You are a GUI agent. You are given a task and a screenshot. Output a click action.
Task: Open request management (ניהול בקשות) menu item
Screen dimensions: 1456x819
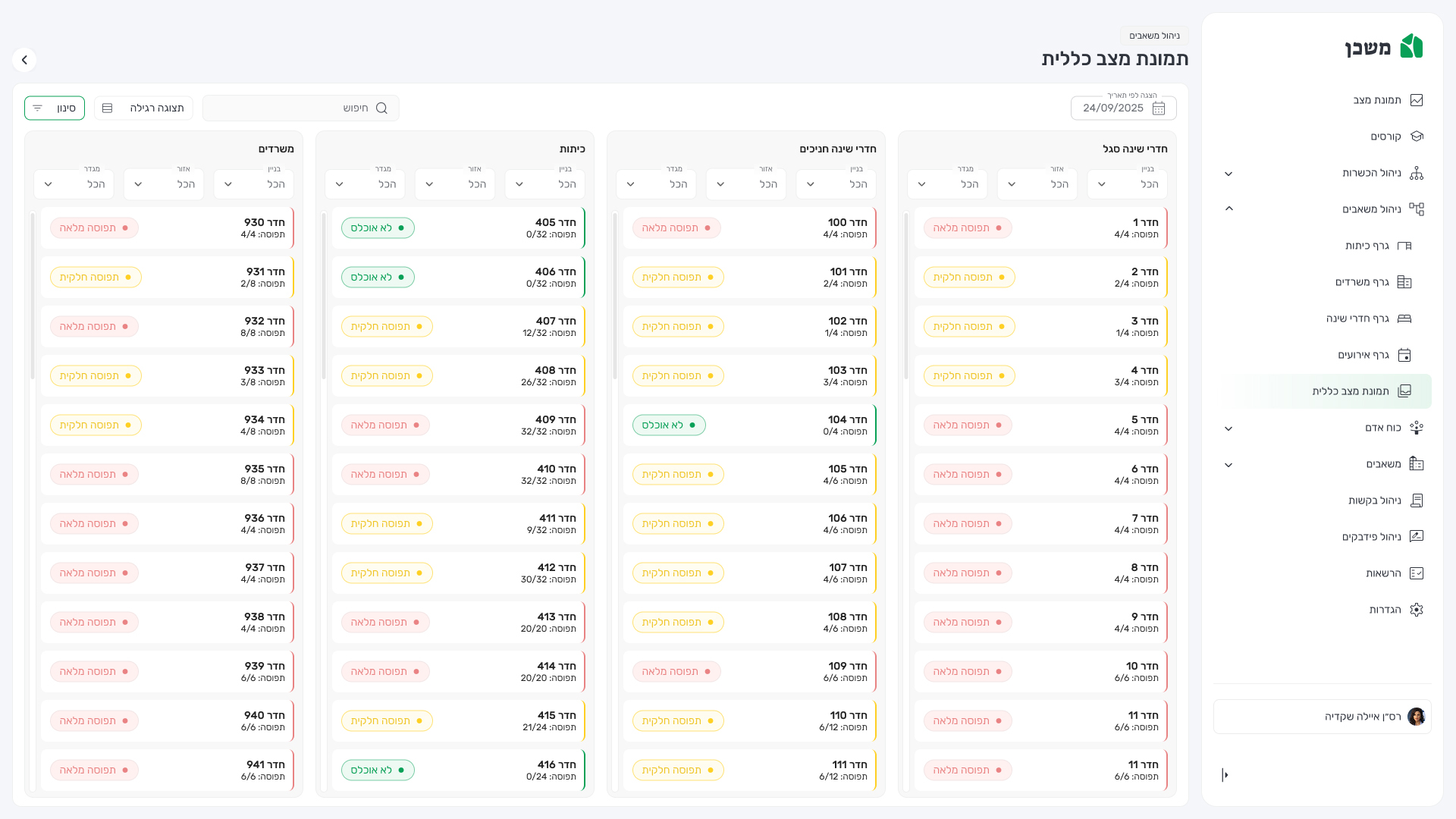pos(1374,500)
